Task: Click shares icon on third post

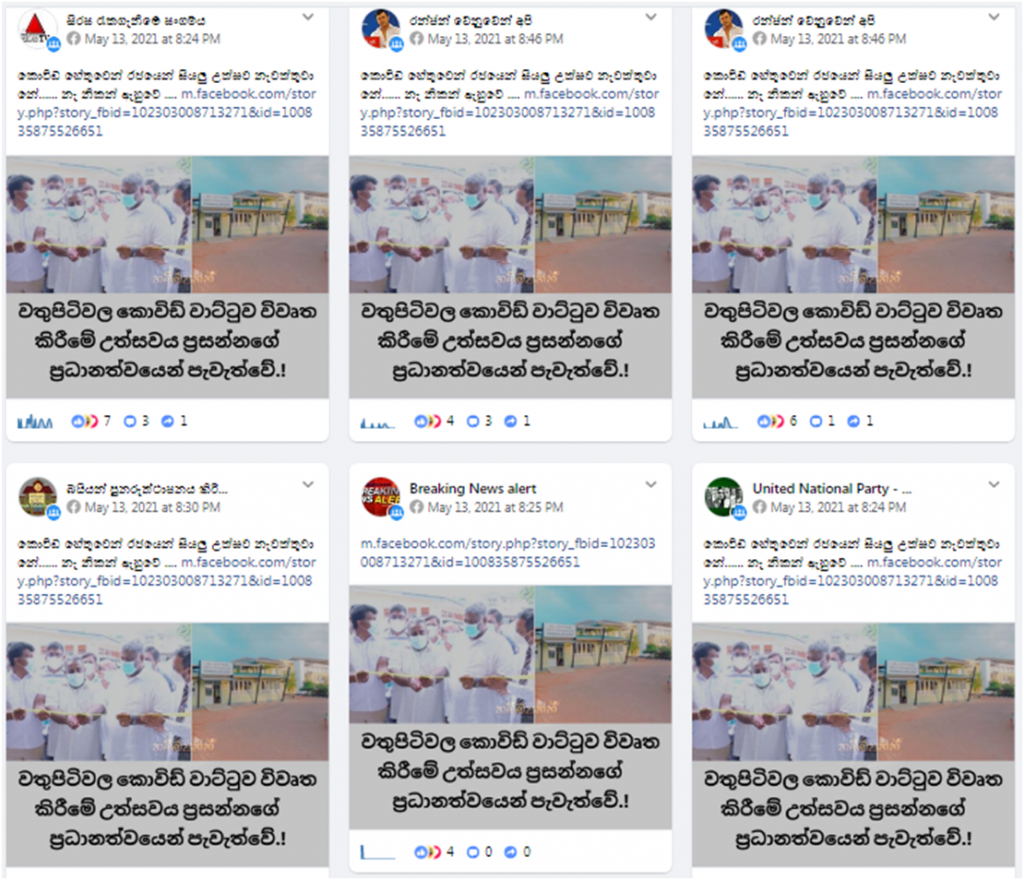Action: coord(853,422)
